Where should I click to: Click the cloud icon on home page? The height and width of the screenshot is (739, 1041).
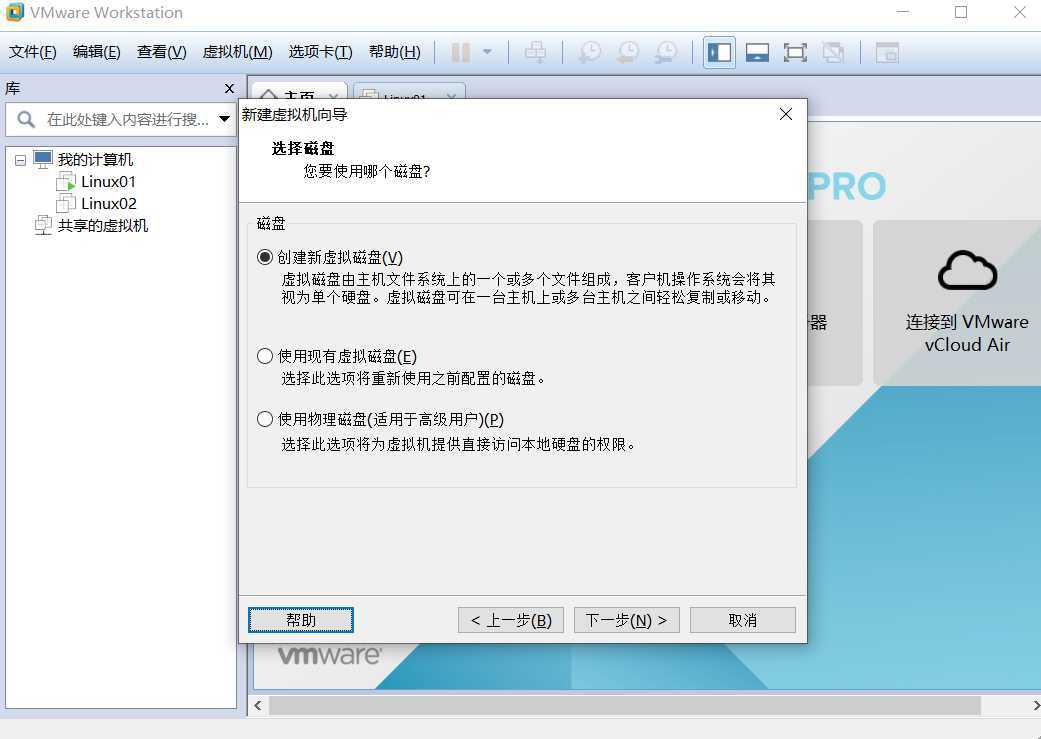click(x=967, y=271)
